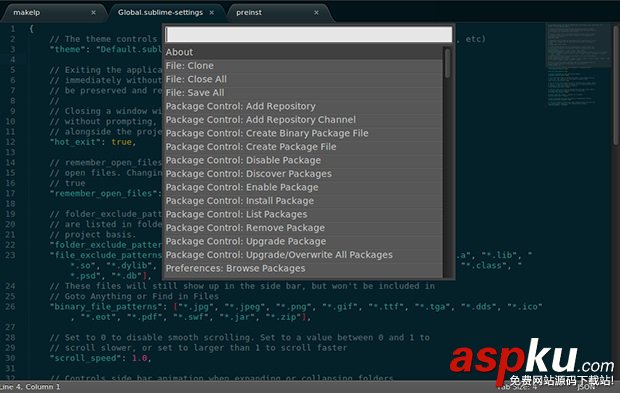Select File: Close All command

(303, 79)
